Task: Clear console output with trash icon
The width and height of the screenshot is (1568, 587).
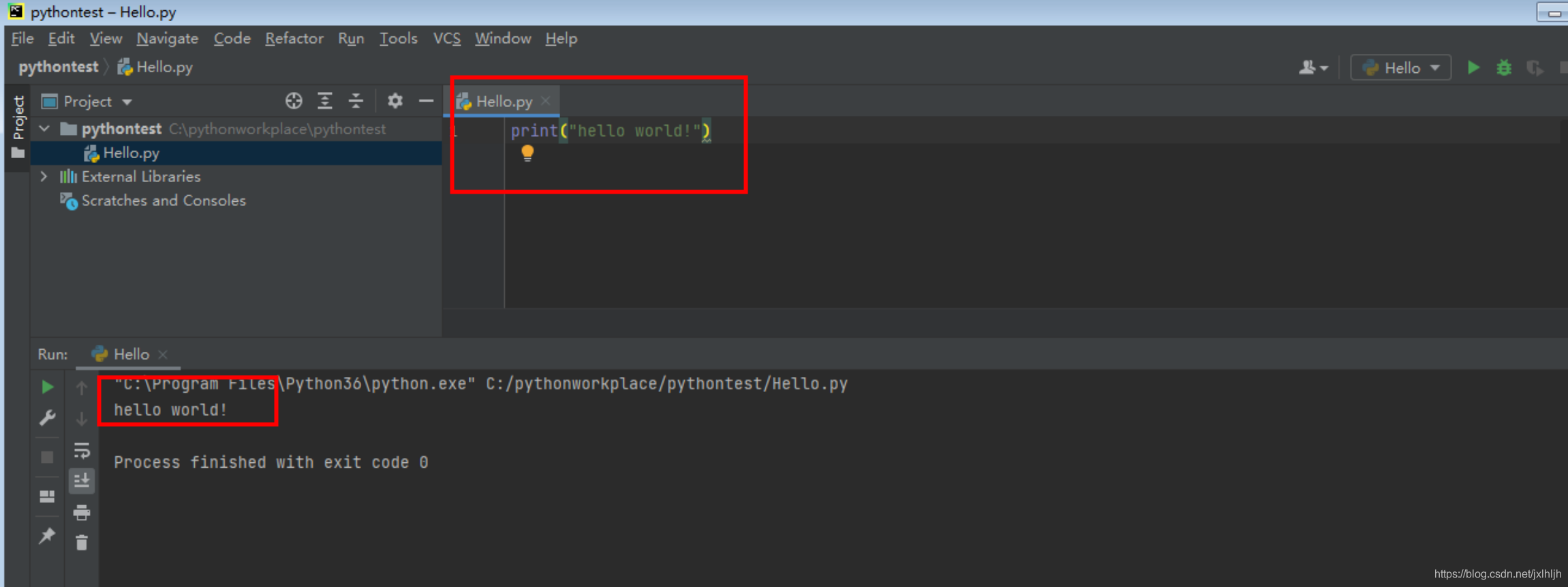Action: click(82, 543)
